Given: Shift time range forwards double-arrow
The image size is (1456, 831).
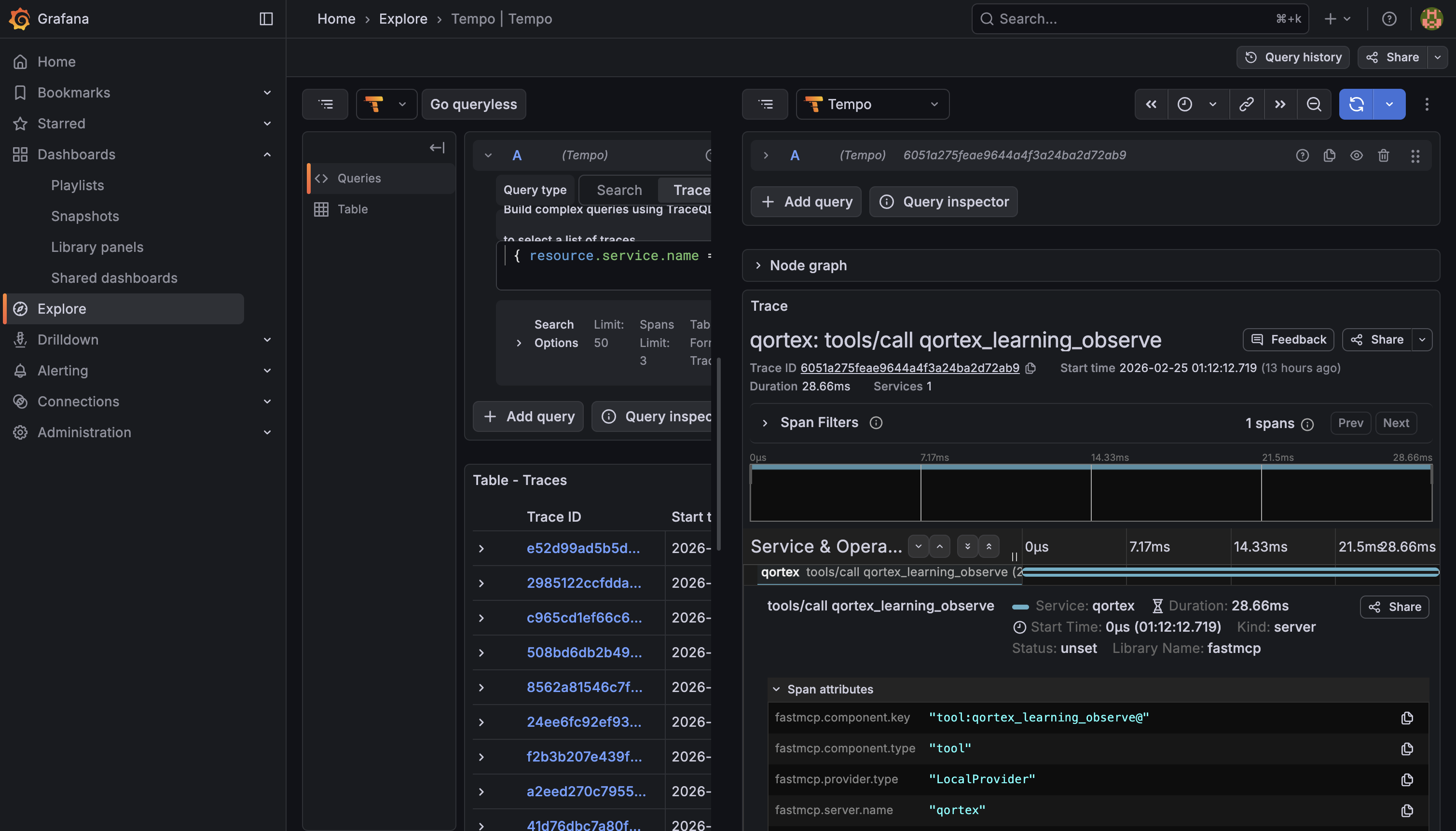Looking at the screenshot, I should click(1280, 104).
